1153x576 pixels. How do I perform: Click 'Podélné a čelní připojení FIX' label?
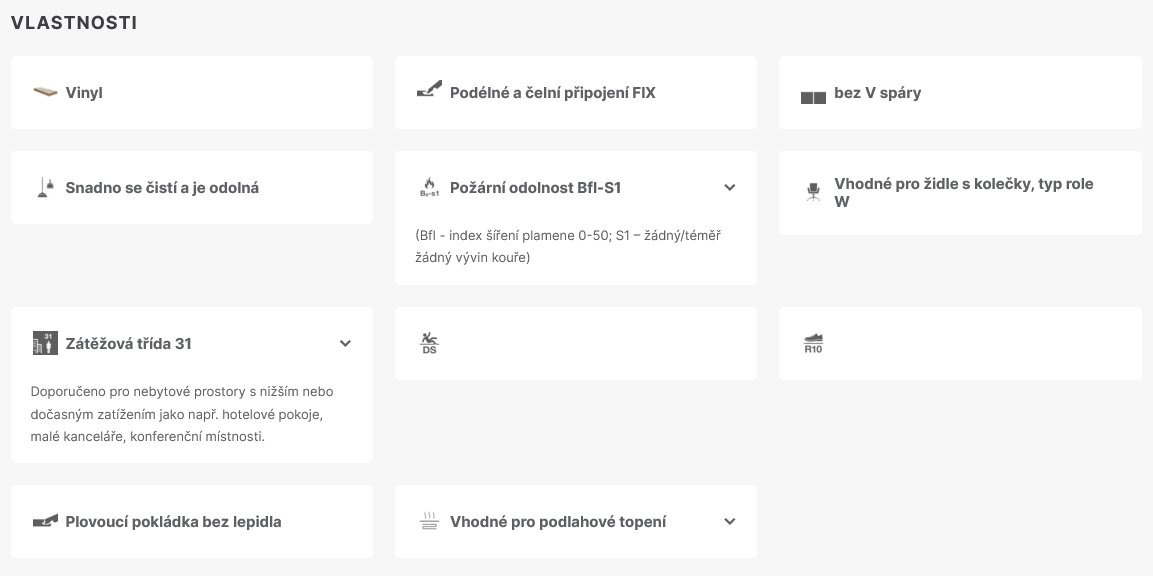[x=553, y=93]
